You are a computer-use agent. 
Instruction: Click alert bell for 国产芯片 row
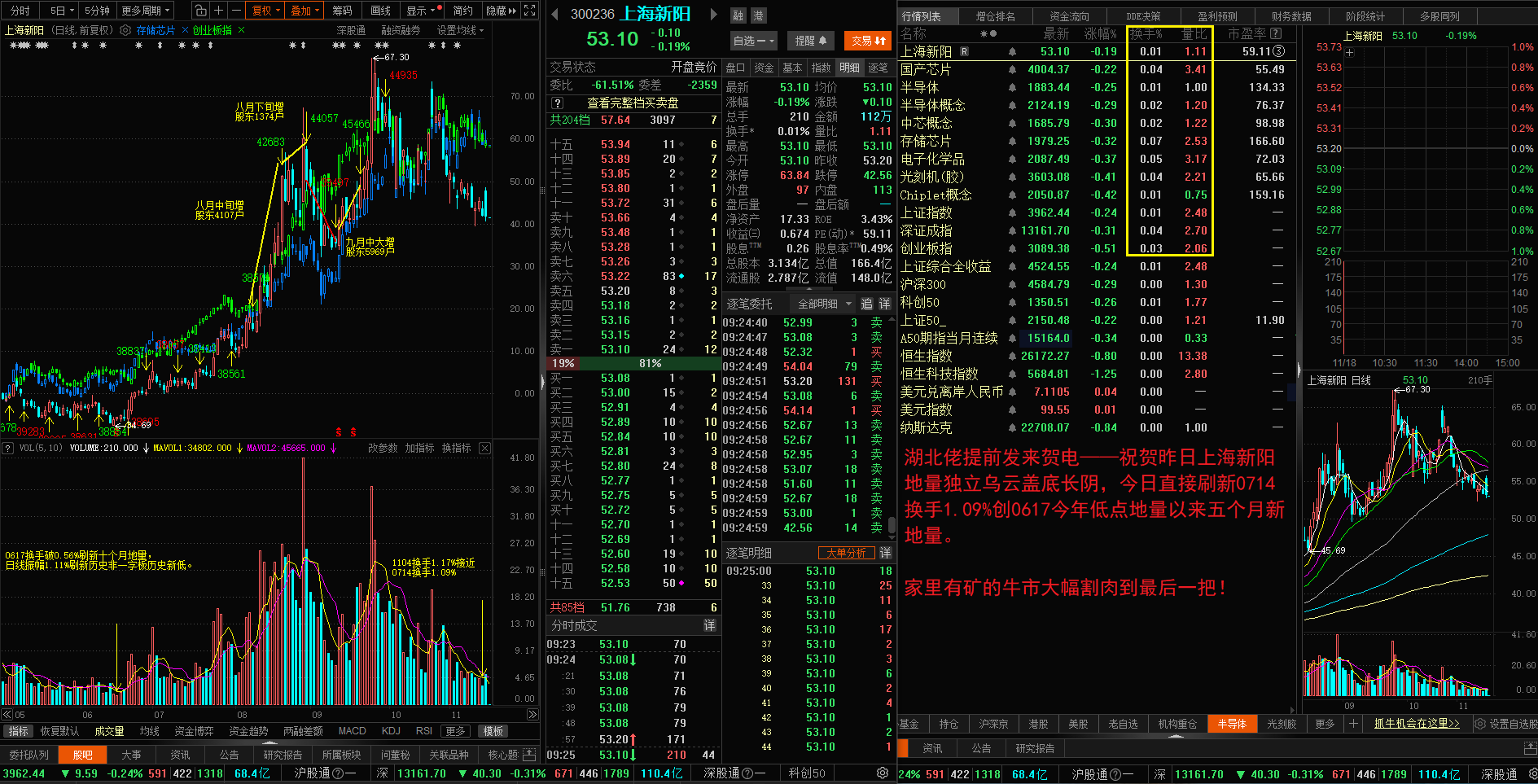(1012, 69)
